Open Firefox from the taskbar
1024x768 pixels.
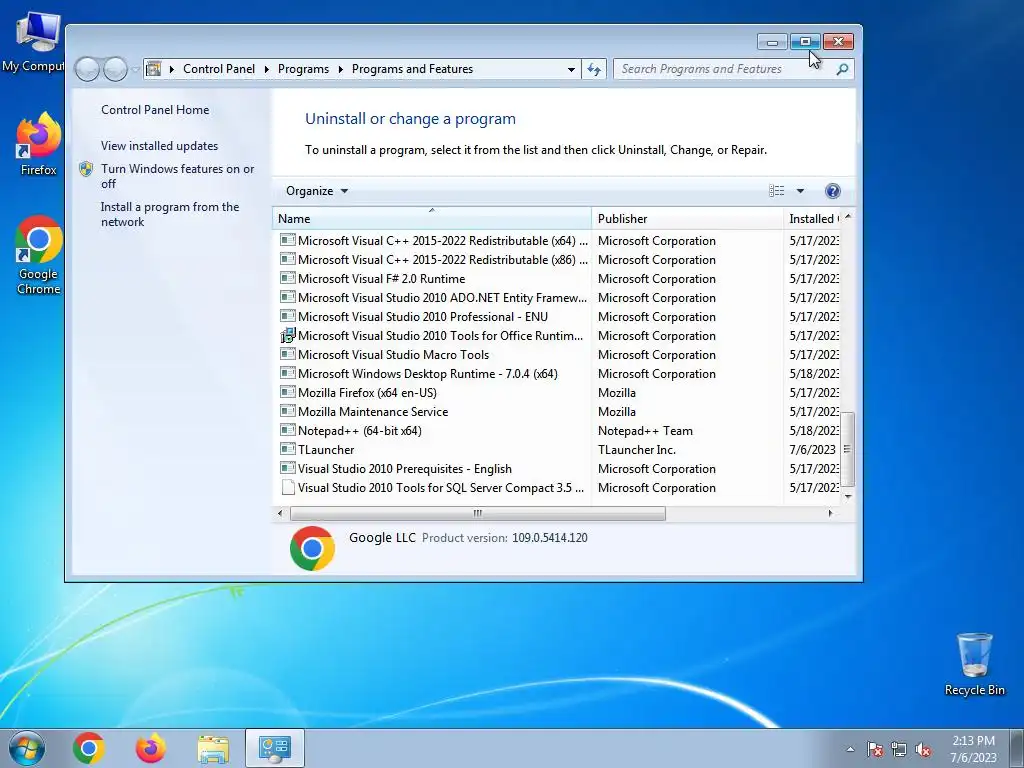point(150,748)
